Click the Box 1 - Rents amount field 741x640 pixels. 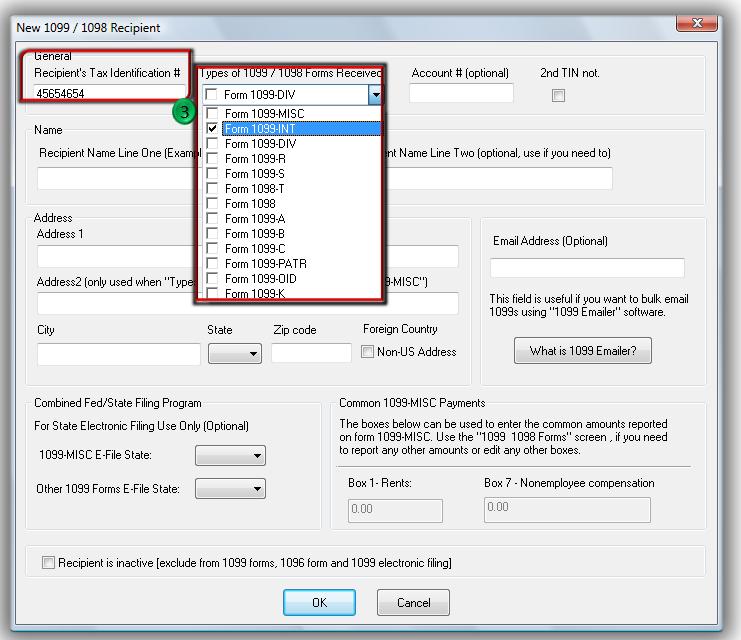pyautogui.click(x=396, y=510)
